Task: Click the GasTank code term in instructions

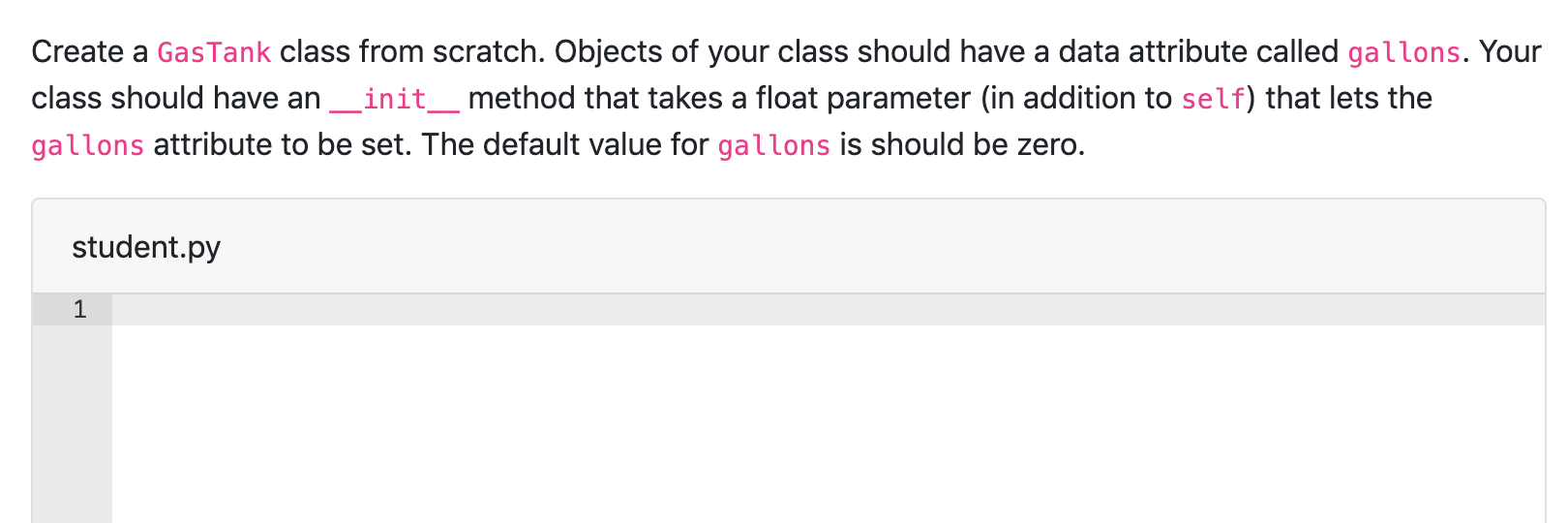Action: coord(214,52)
